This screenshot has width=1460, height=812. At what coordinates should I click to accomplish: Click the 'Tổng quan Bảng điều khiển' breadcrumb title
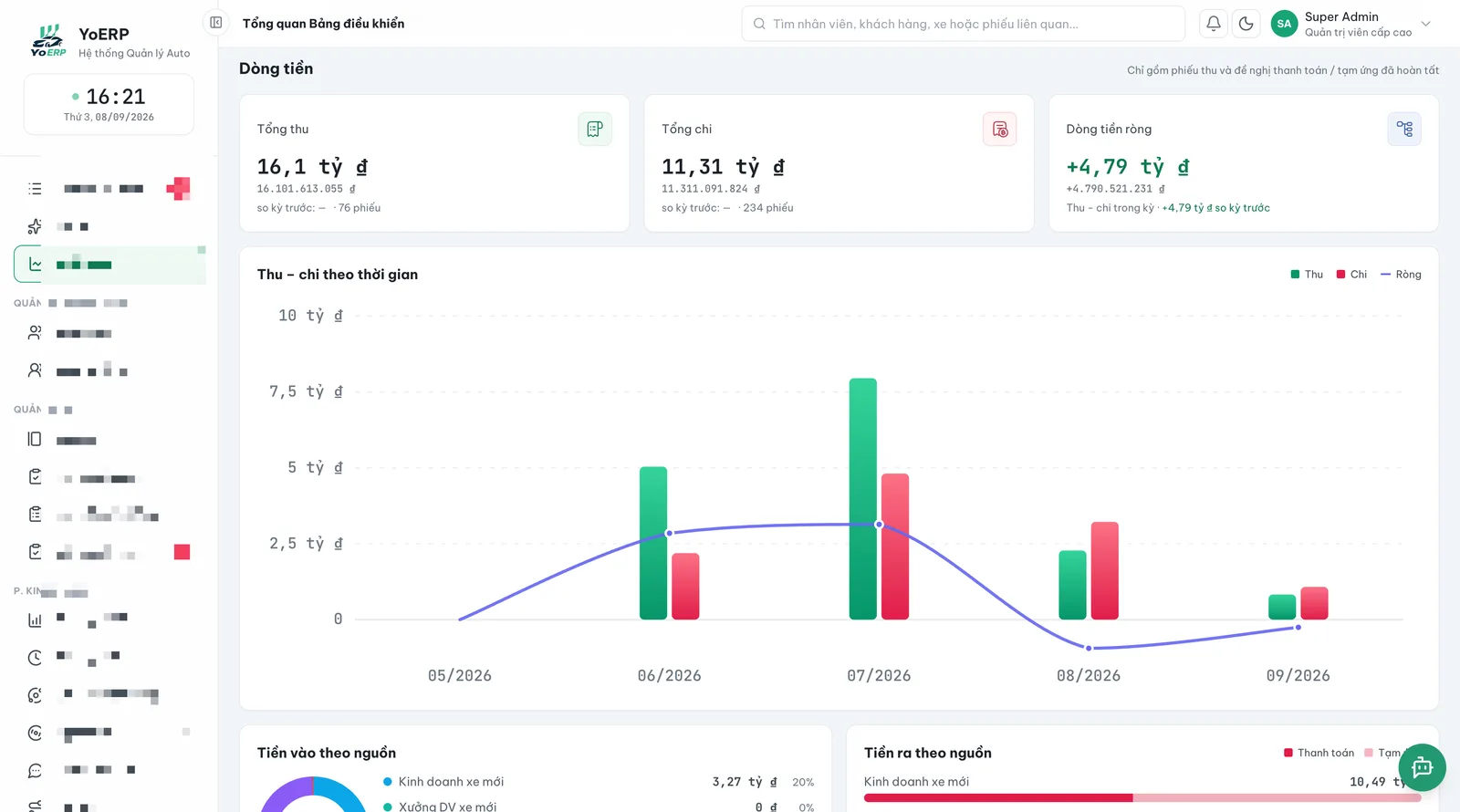click(323, 24)
